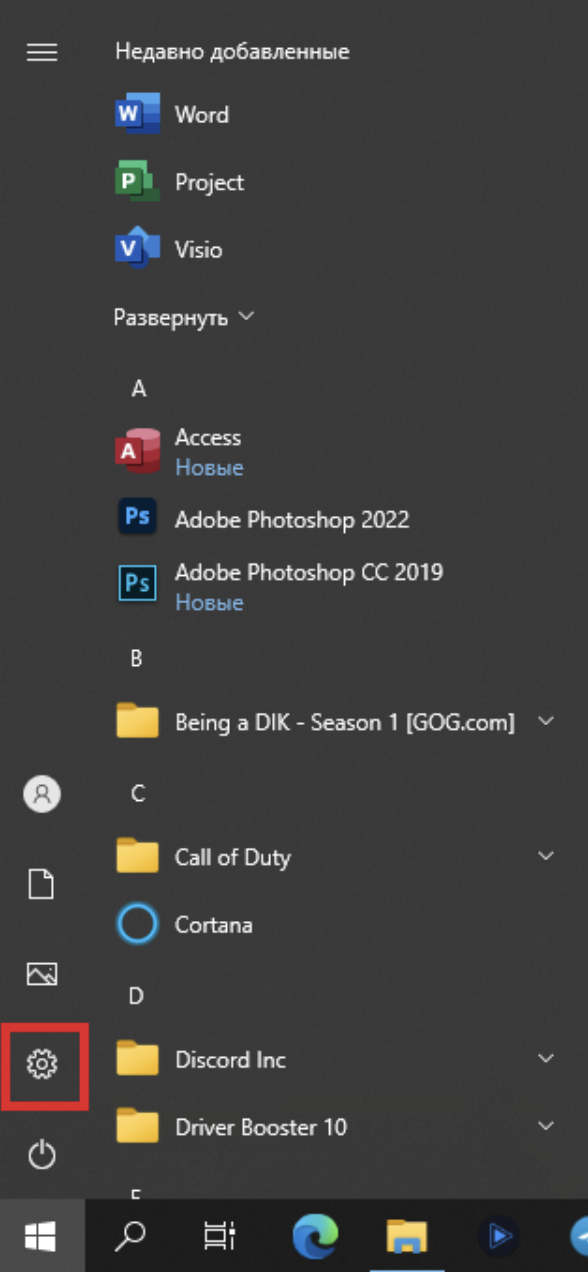Jump to apps via letter A header
This screenshot has height=1272, width=588.
[x=139, y=388]
